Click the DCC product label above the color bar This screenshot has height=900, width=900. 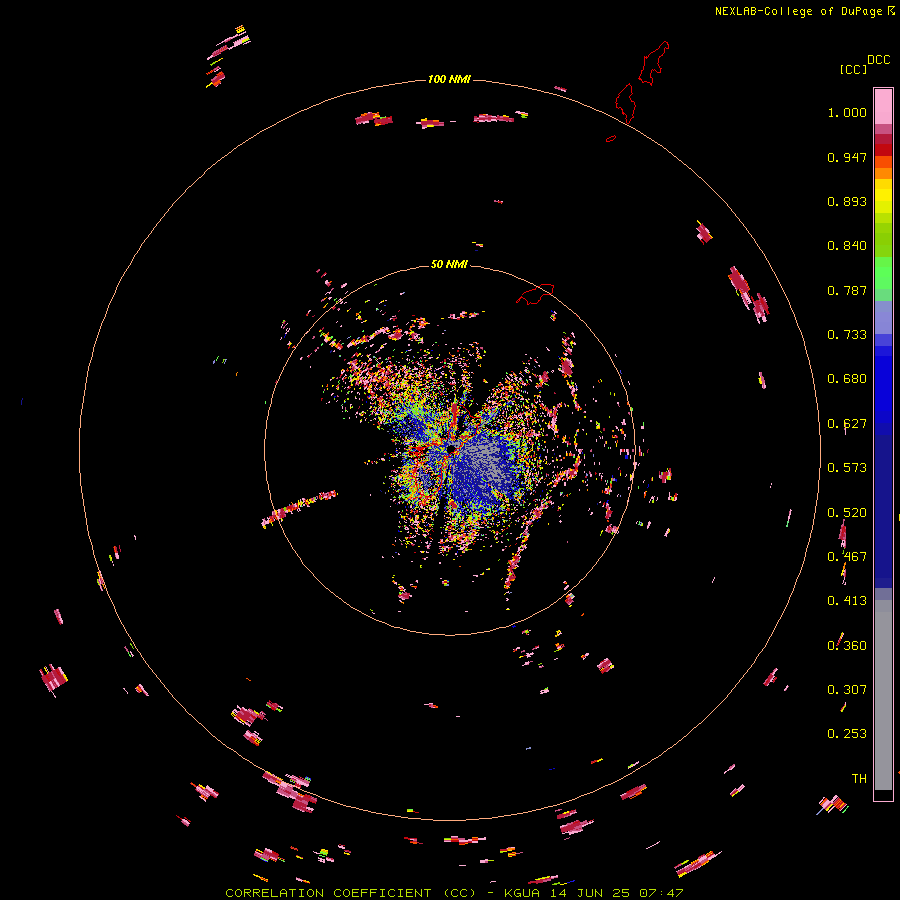[x=879, y=60]
